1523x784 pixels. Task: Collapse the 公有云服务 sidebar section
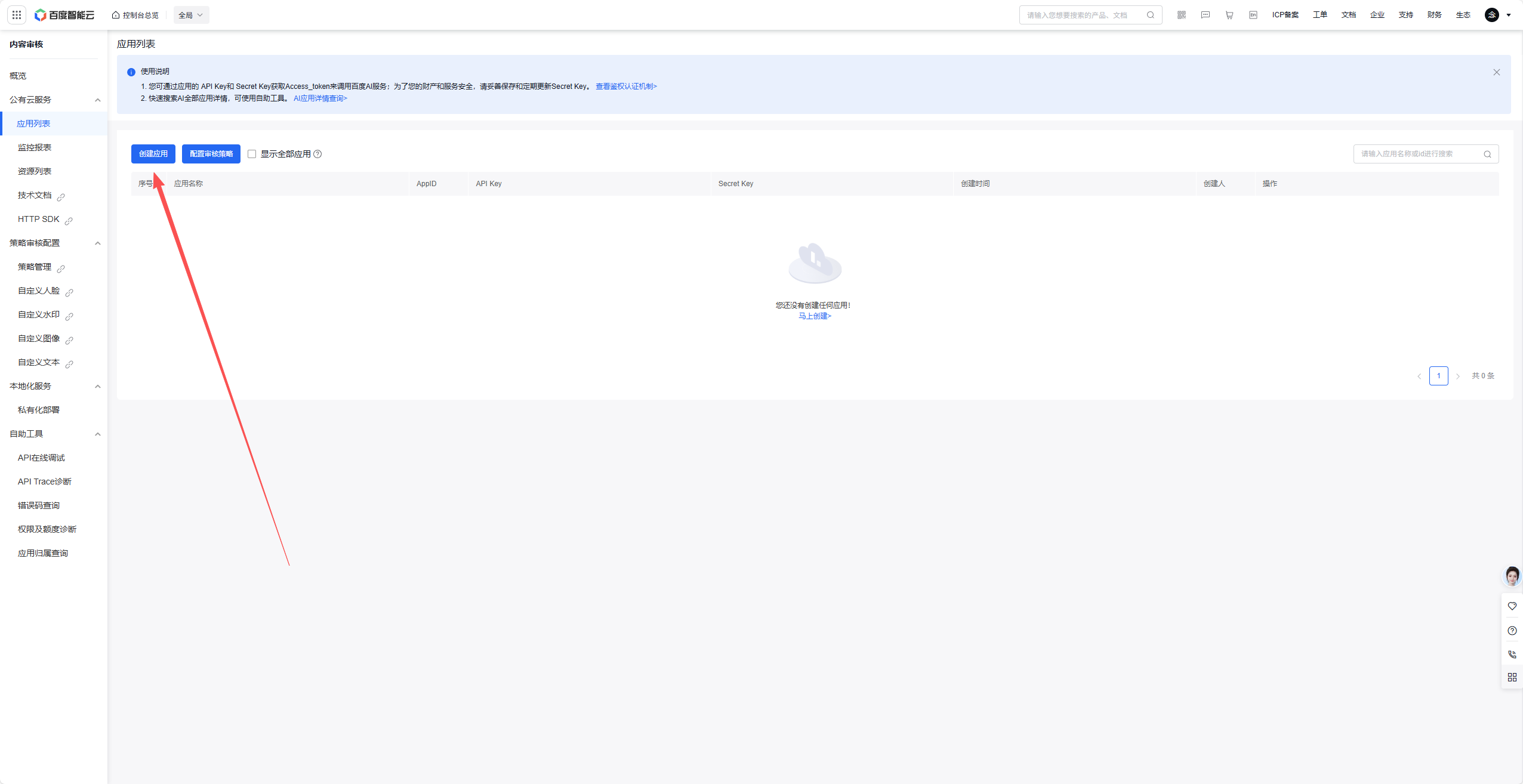98,100
